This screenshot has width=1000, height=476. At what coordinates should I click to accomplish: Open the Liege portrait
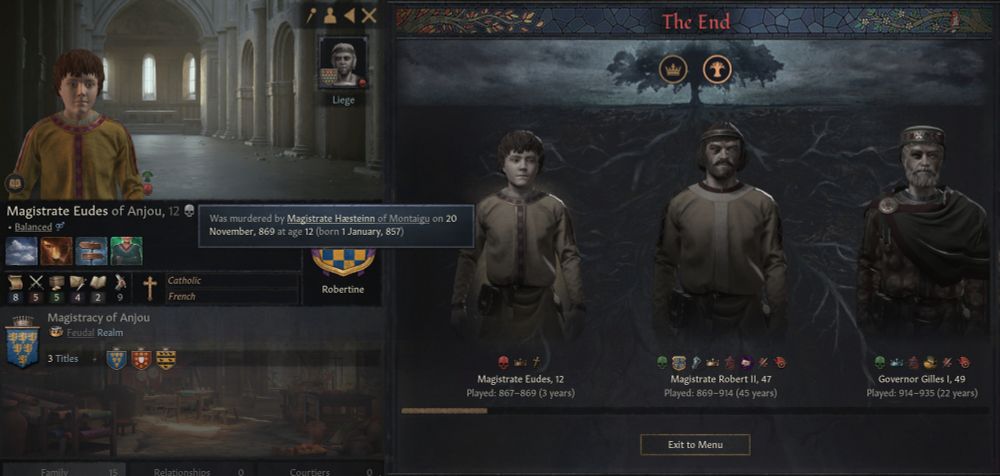tap(343, 63)
